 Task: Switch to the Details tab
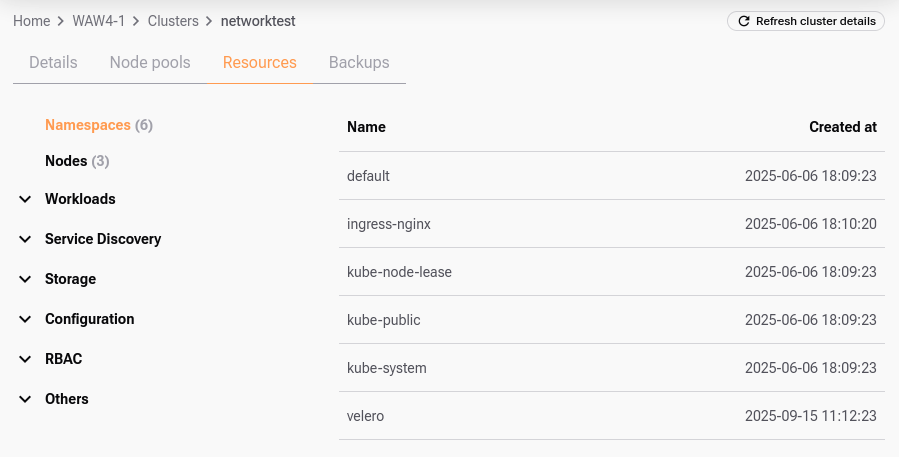[x=53, y=63]
